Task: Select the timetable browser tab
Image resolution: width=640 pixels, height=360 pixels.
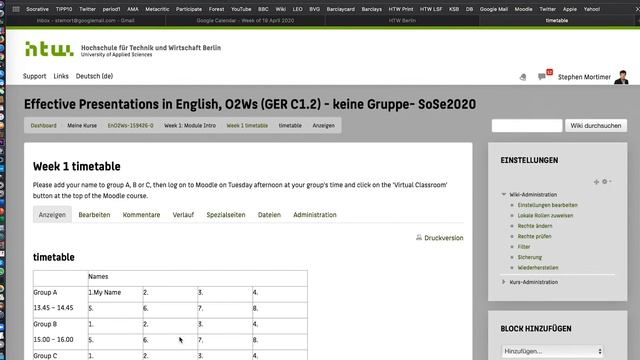Action: click(557, 20)
